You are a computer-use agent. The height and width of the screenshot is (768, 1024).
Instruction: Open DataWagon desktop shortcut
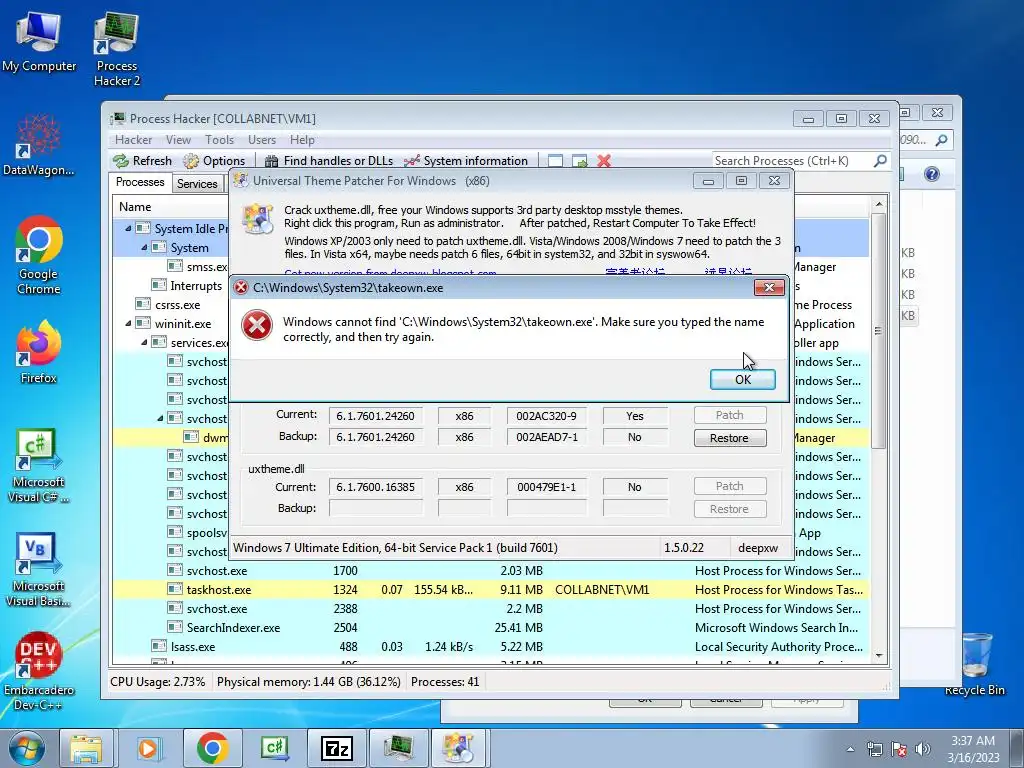tap(39, 145)
